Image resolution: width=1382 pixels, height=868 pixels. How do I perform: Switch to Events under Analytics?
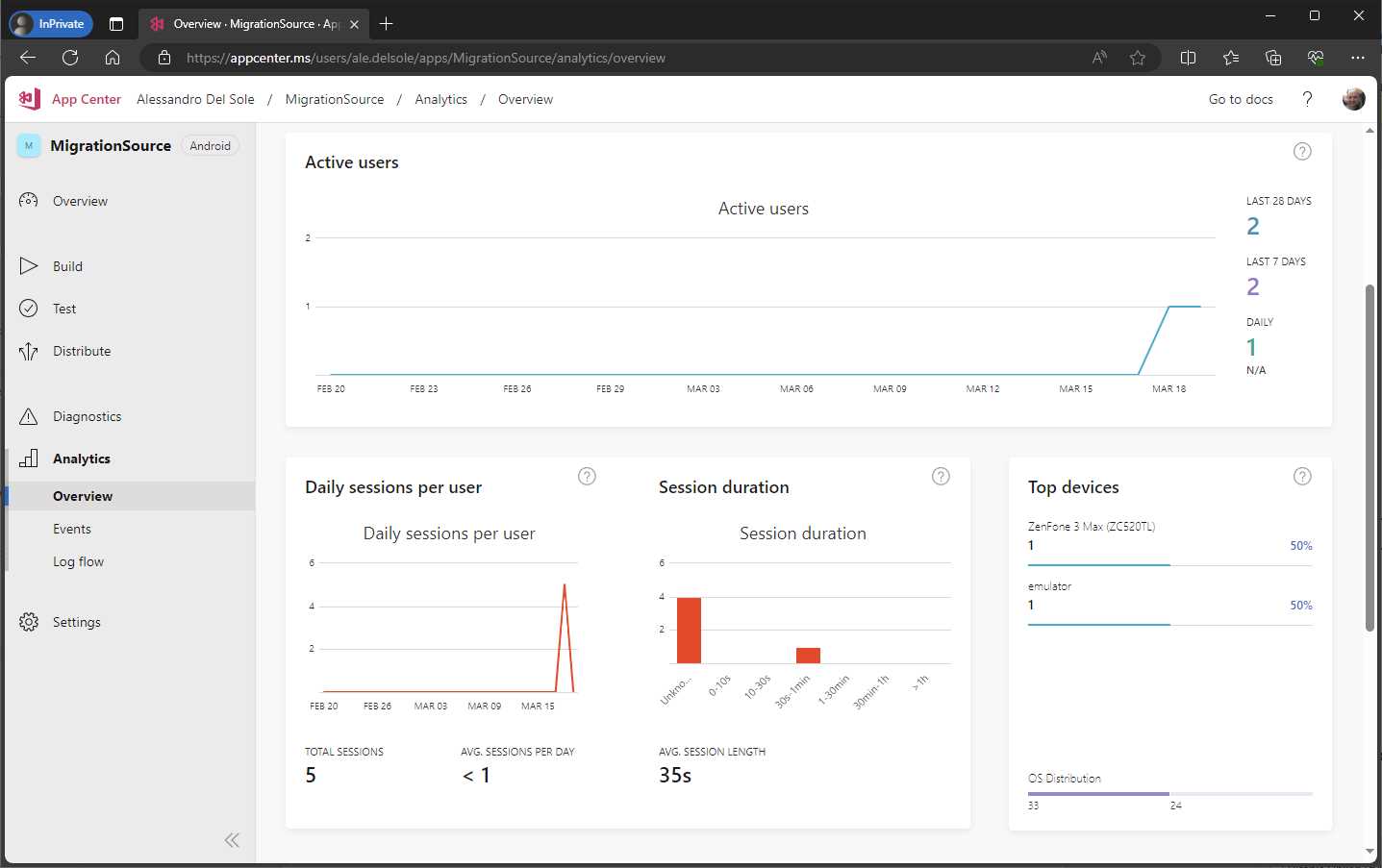pos(72,528)
